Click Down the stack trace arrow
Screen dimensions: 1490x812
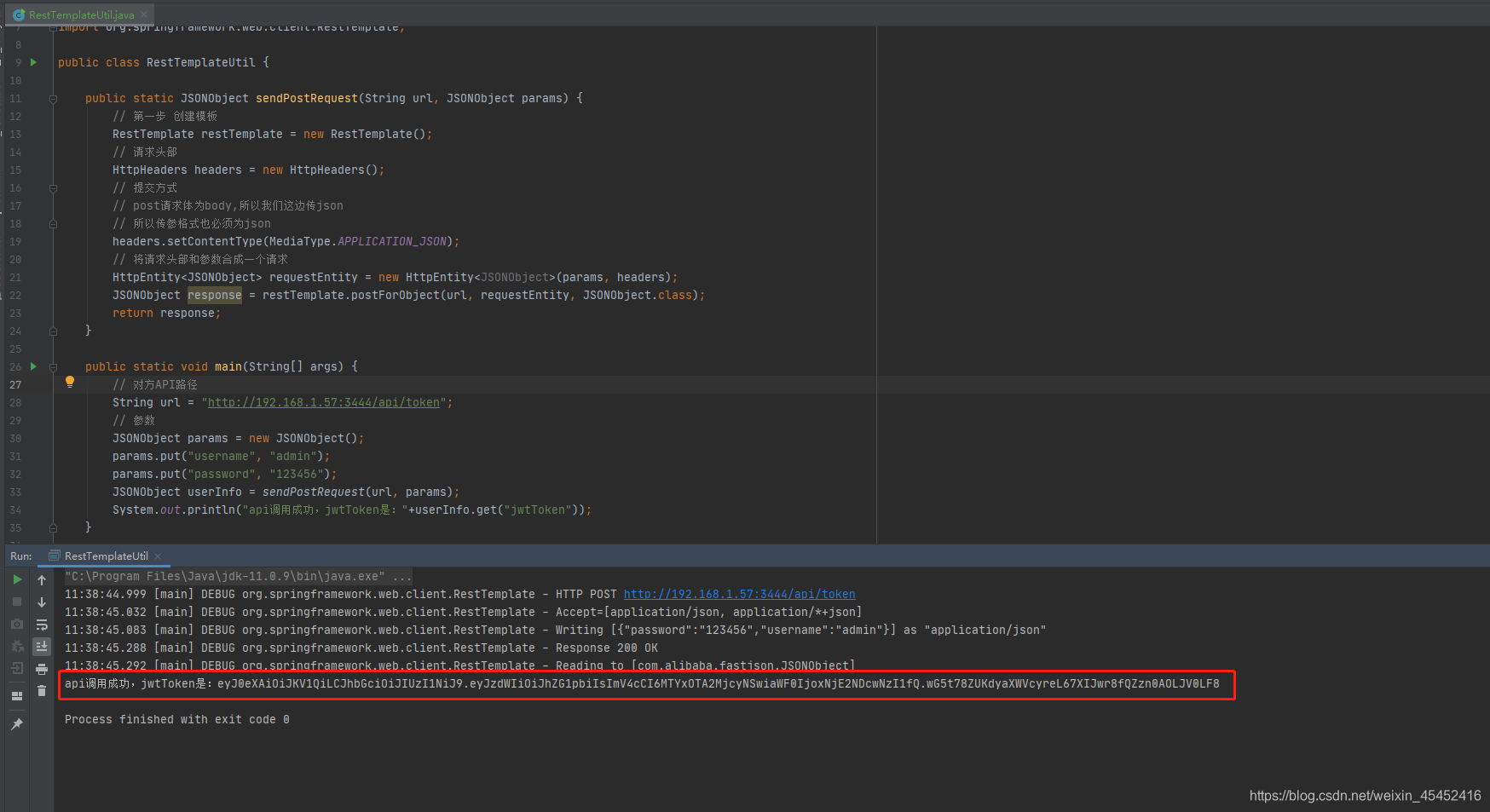(x=42, y=602)
